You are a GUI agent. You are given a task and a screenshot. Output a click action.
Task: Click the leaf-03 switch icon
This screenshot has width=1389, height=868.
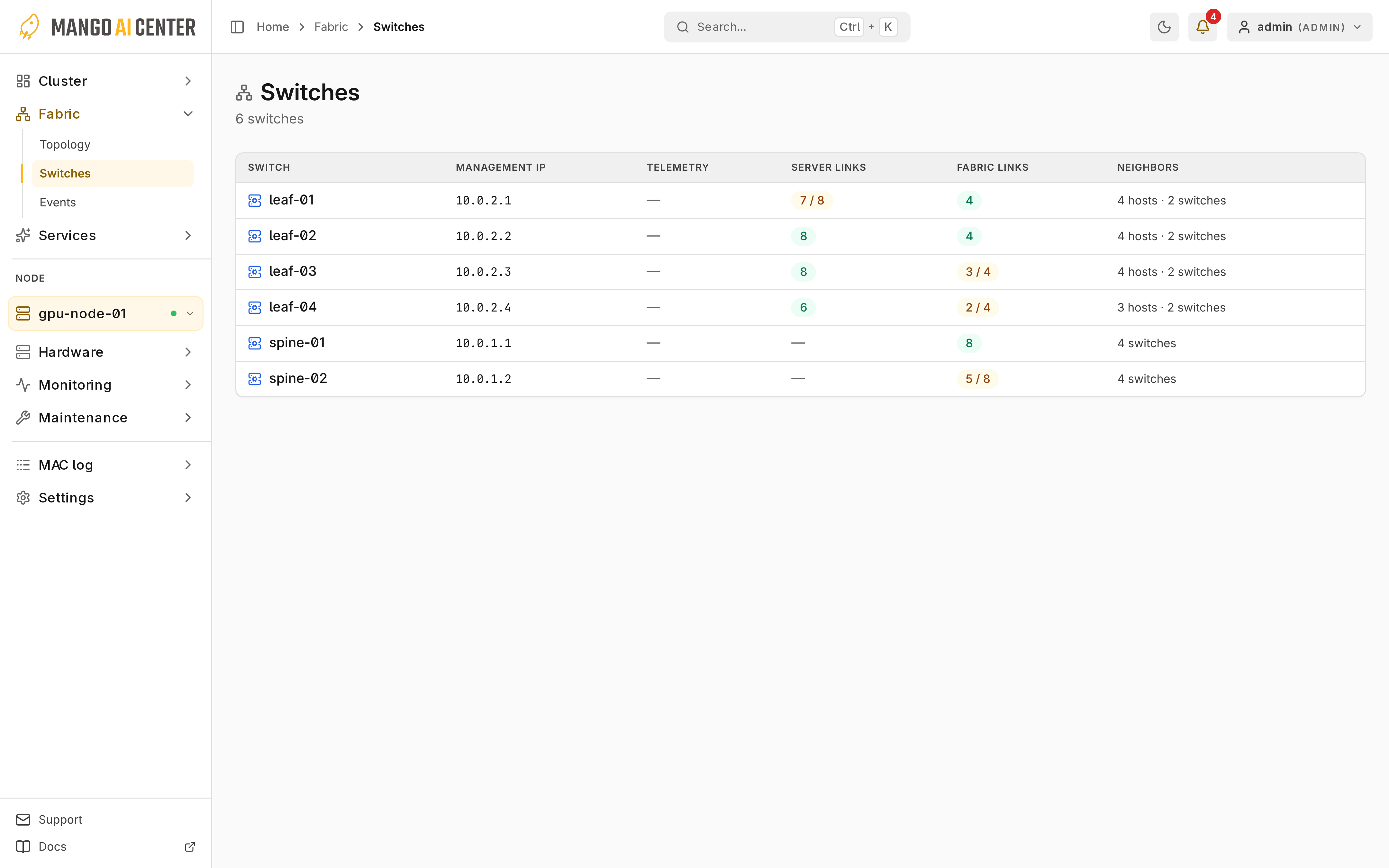pyautogui.click(x=254, y=272)
